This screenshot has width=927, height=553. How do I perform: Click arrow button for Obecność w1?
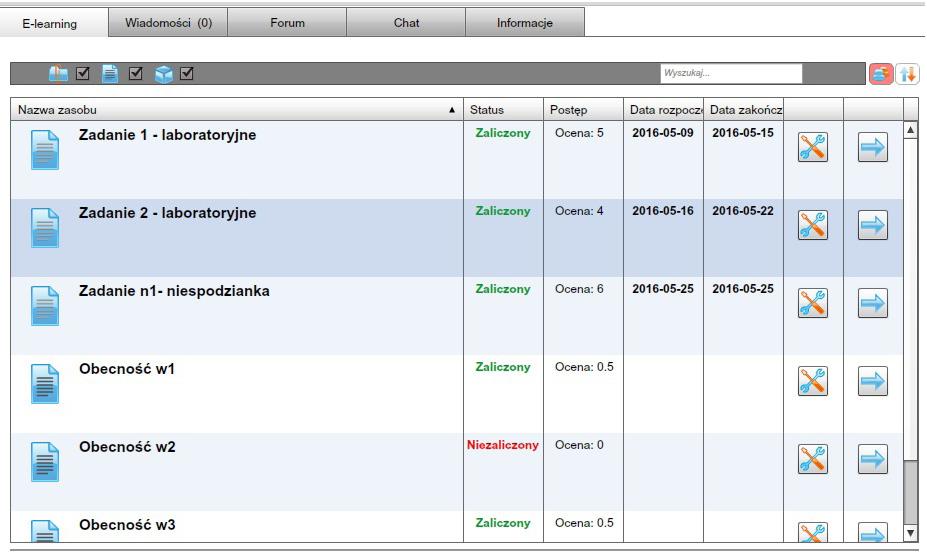coord(873,381)
